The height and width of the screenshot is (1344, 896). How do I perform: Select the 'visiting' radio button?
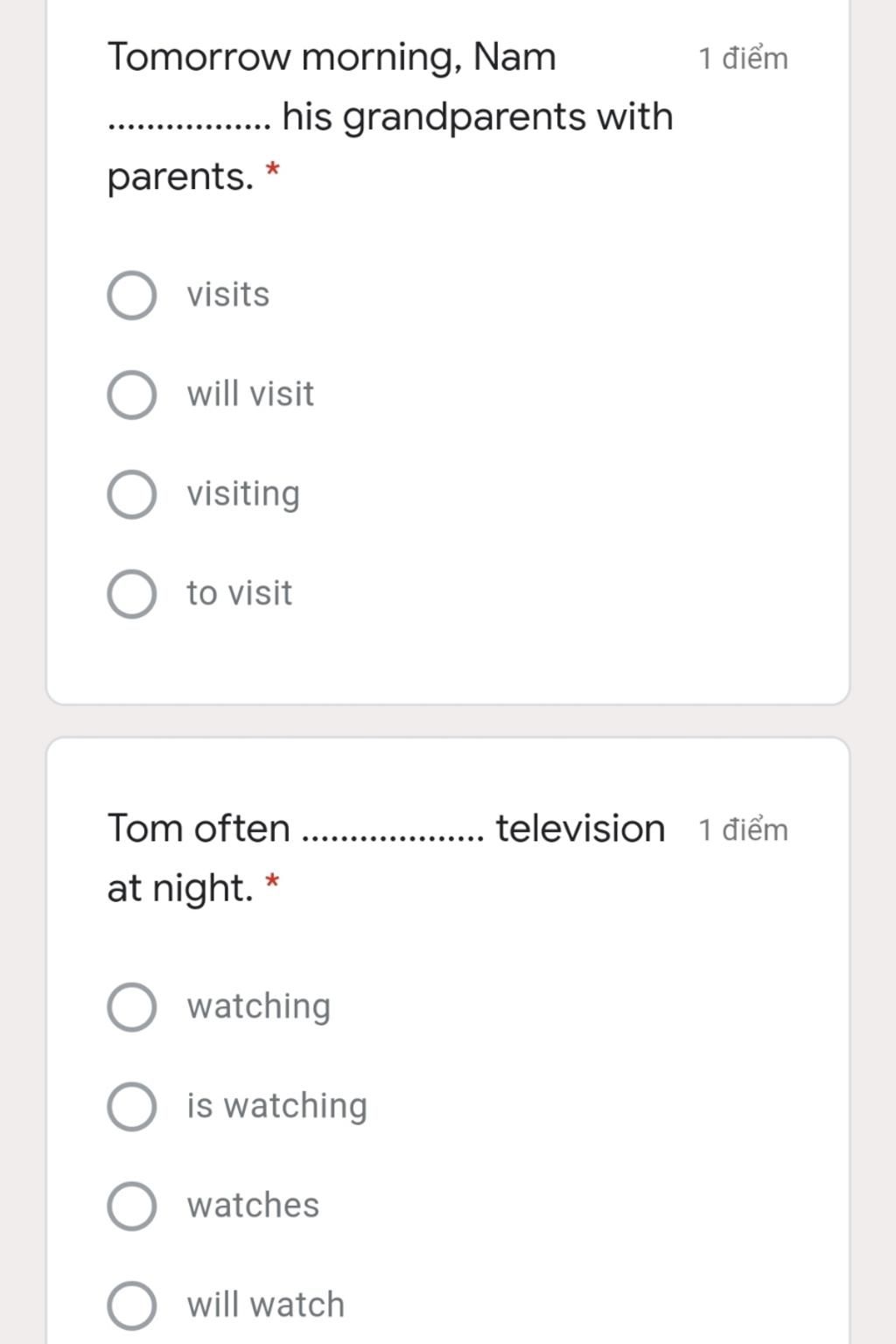(132, 494)
